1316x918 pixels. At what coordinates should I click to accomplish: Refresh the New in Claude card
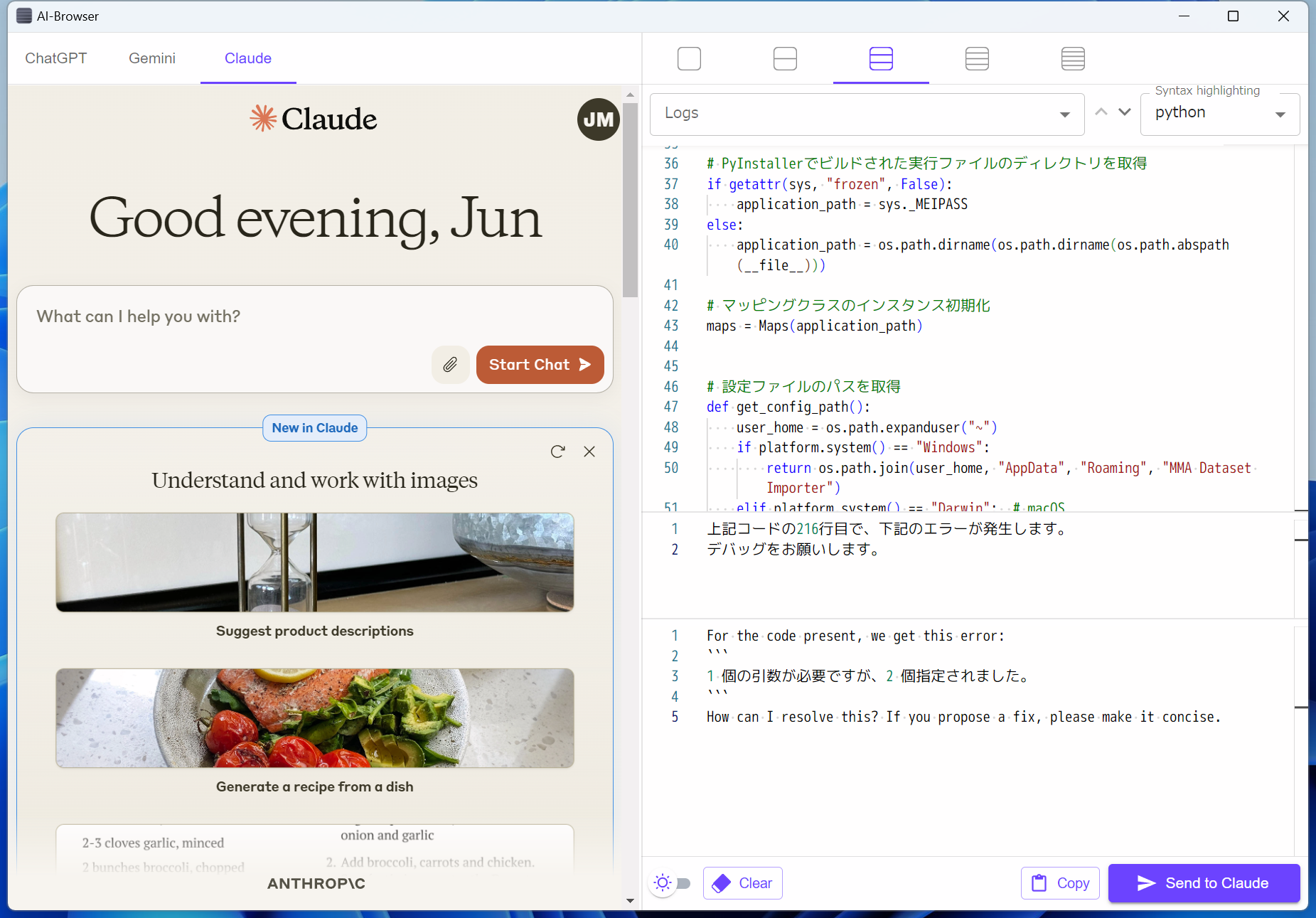point(558,452)
